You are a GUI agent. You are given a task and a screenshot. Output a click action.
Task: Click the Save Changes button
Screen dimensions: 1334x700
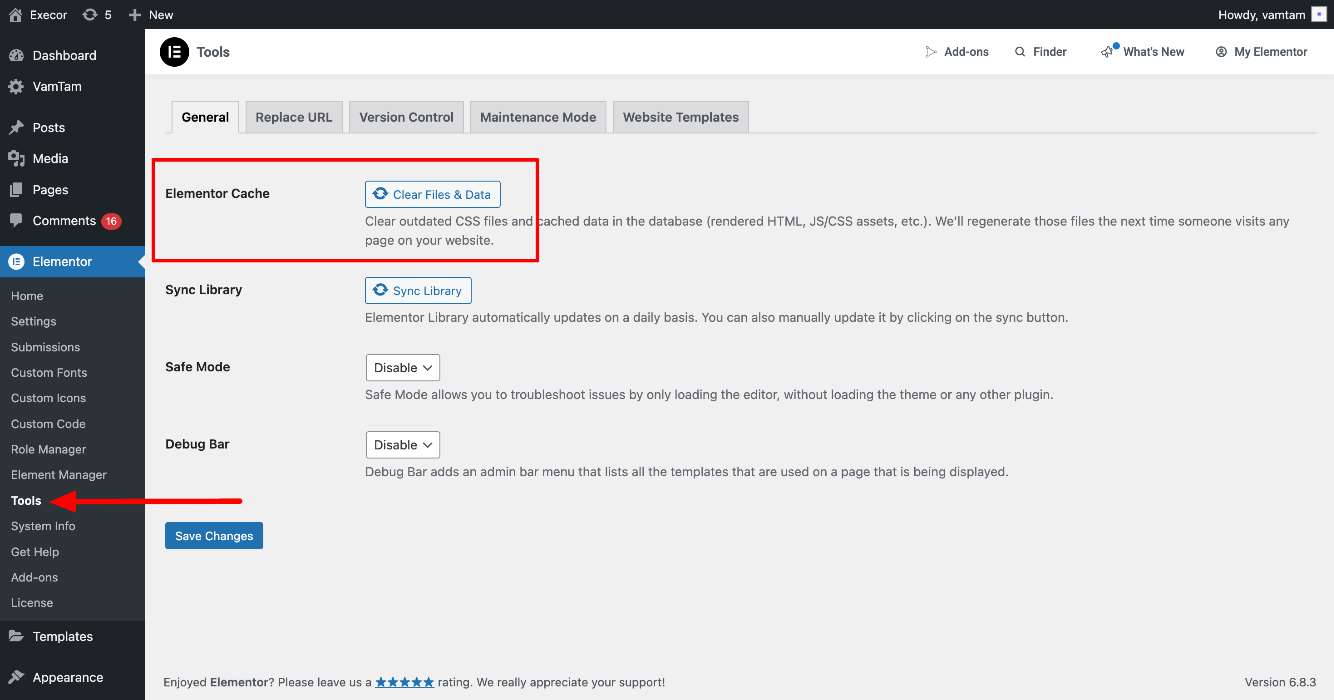point(214,536)
